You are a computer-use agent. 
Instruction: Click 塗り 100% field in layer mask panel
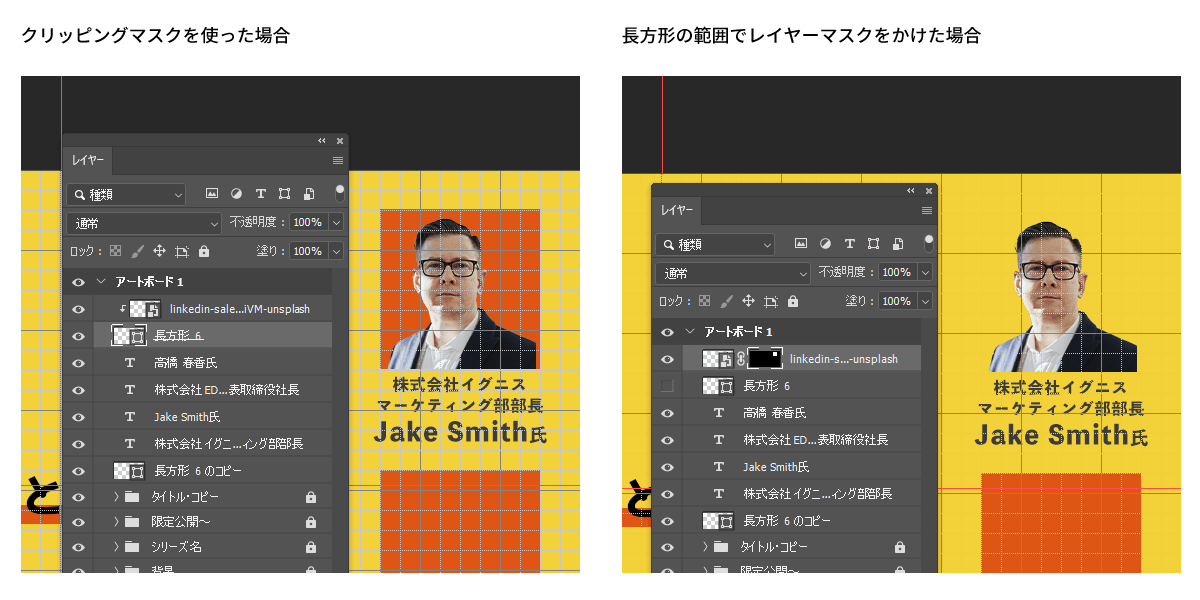click(896, 301)
